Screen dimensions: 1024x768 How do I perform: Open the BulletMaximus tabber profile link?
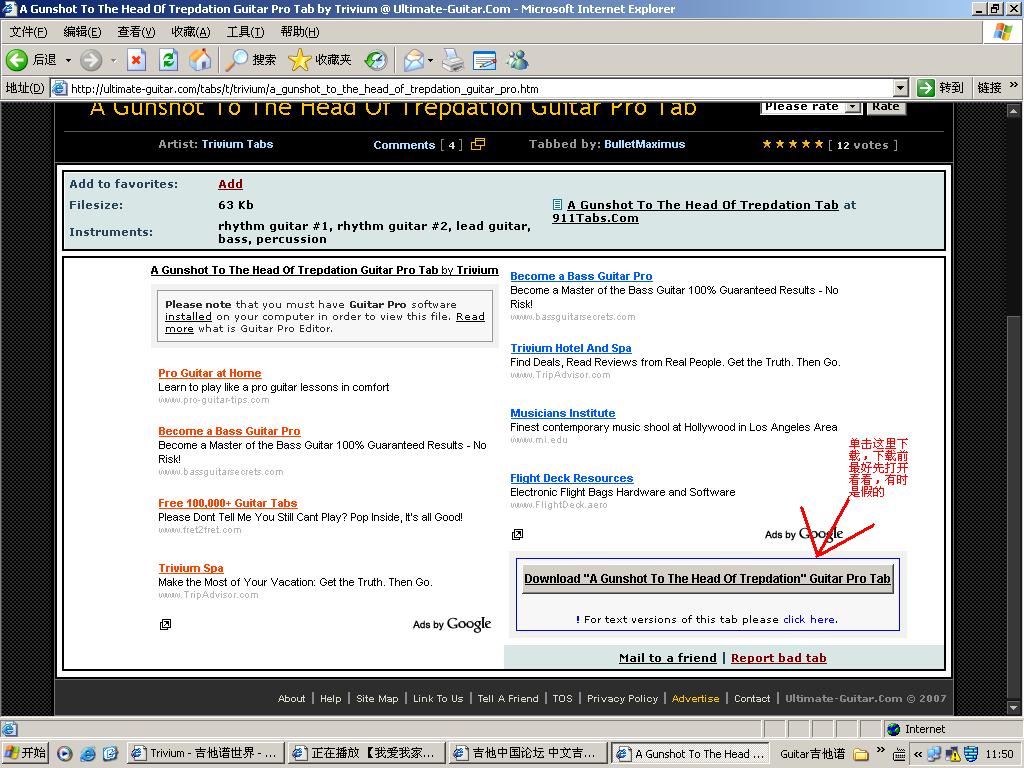pos(645,144)
